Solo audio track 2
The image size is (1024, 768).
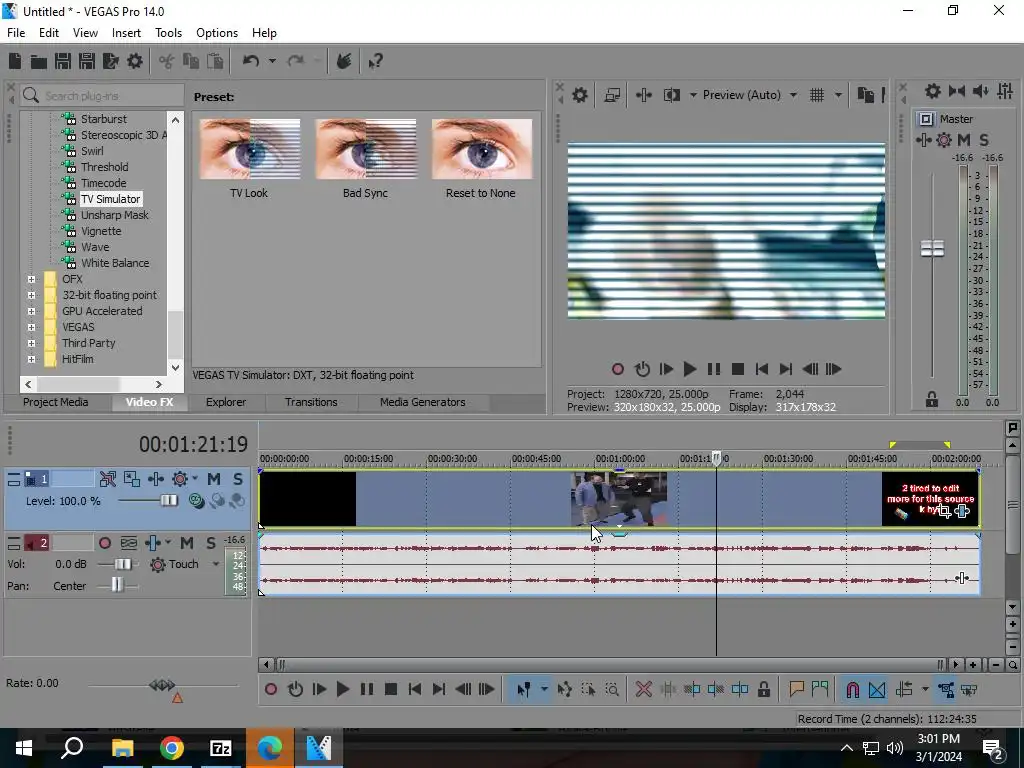211,543
